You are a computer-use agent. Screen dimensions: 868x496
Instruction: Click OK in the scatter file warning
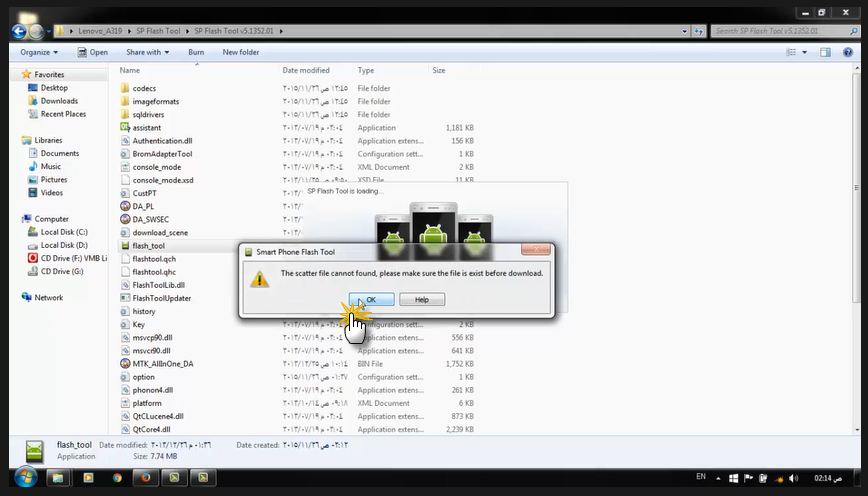point(371,299)
